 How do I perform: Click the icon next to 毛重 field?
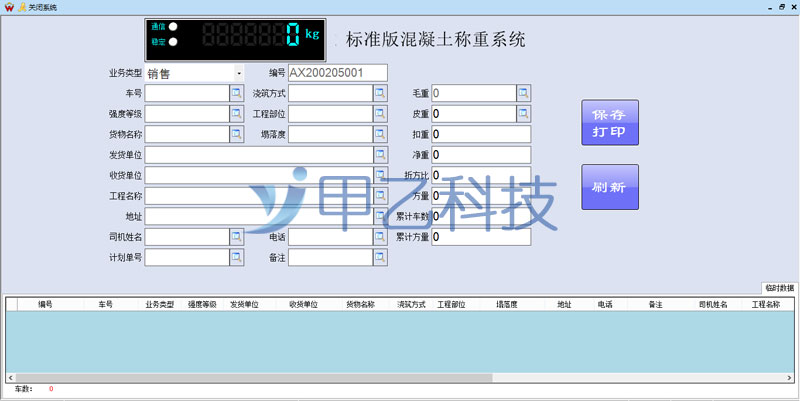point(523,93)
